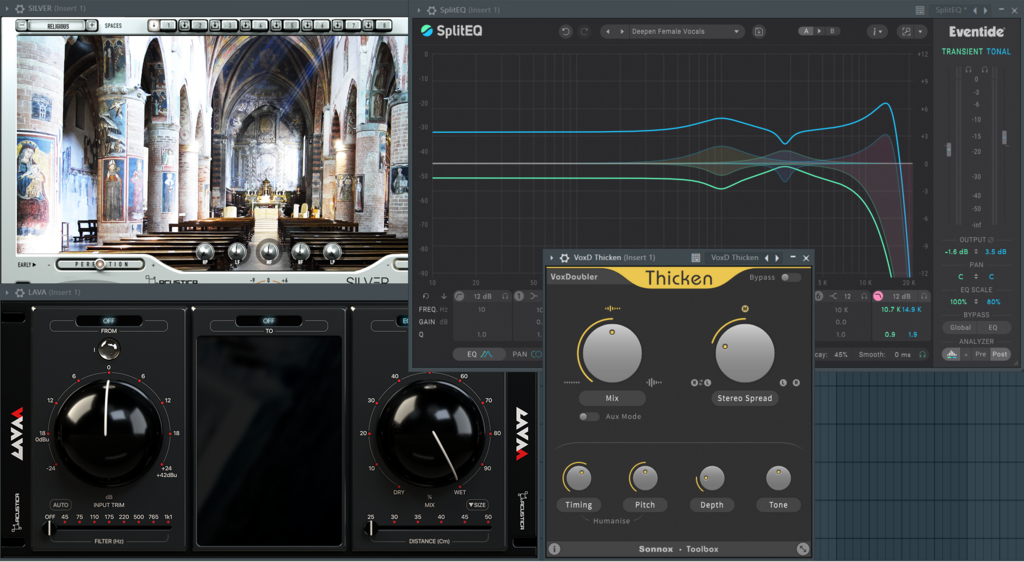This screenshot has width=1024, height=562.
Task: Click the LAVA DISTANCE (Cm) slider
Action: click(430, 529)
